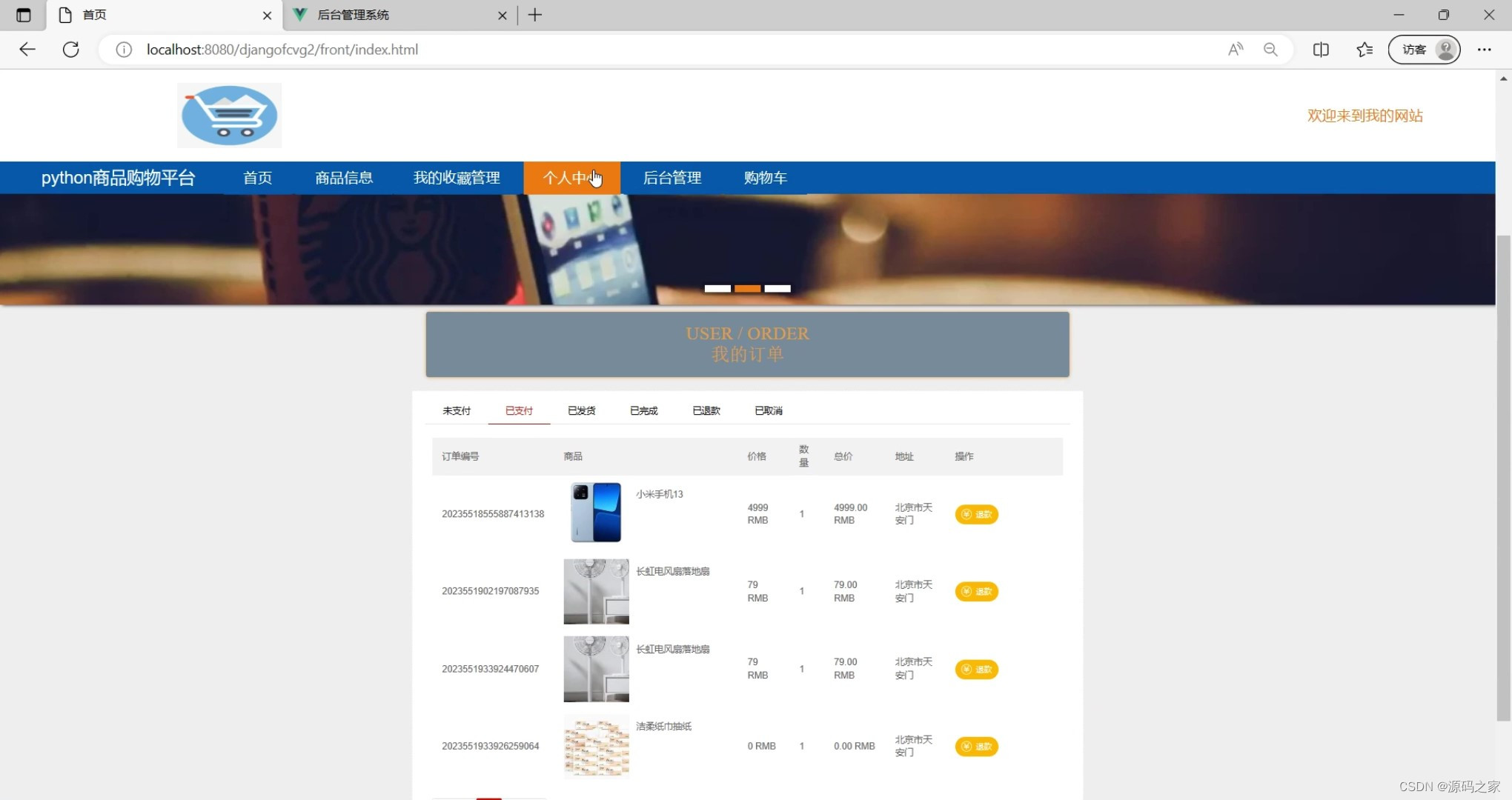
Task: Open new browser tab with plus icon
Action: [535, 15]
